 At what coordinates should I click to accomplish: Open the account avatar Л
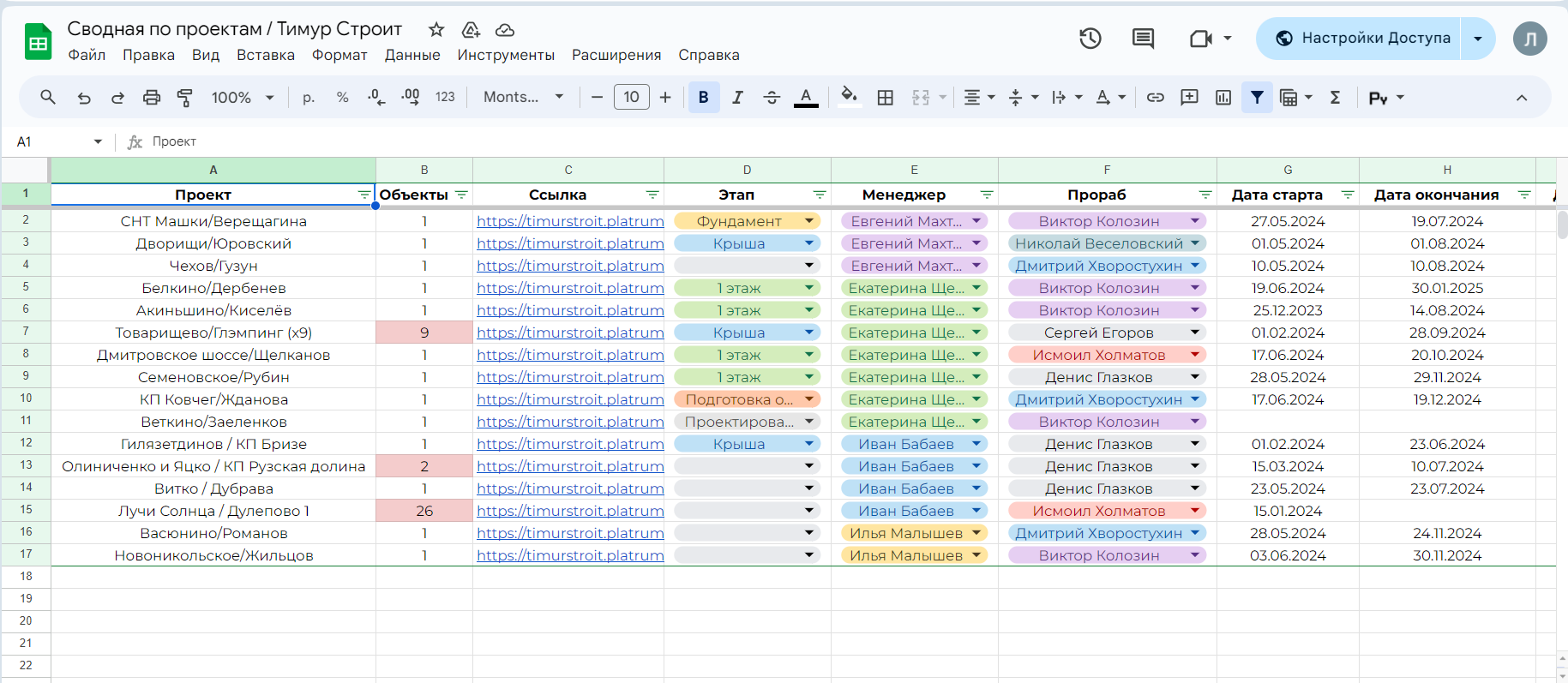1529,39
